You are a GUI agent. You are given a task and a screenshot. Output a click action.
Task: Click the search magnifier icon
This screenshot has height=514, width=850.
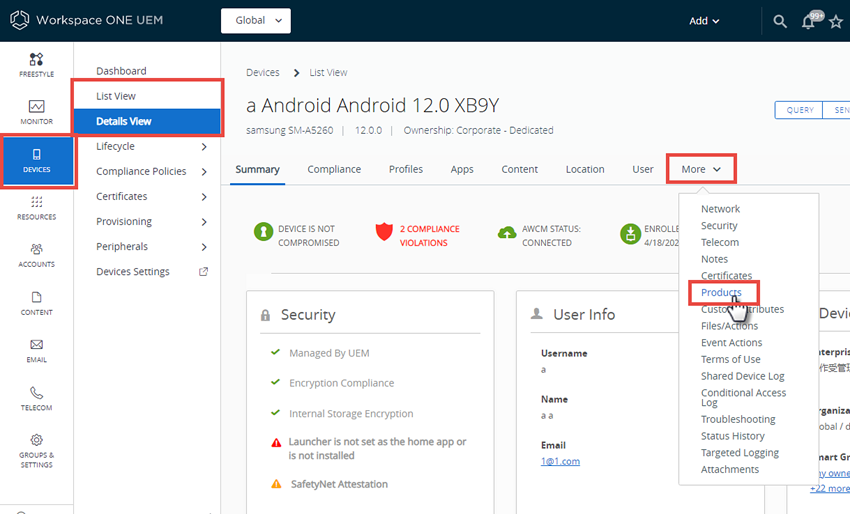780,21
